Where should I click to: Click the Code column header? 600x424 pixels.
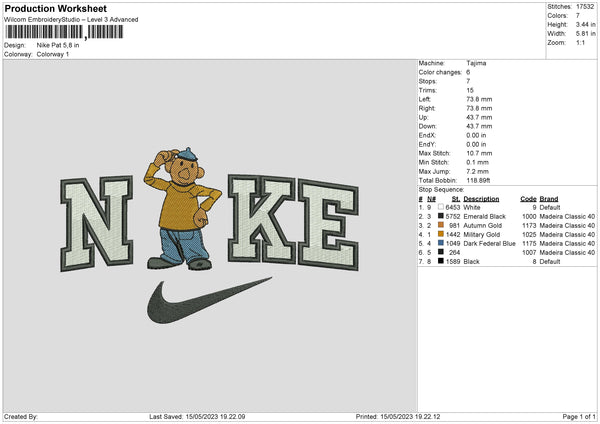click(528, 199)
